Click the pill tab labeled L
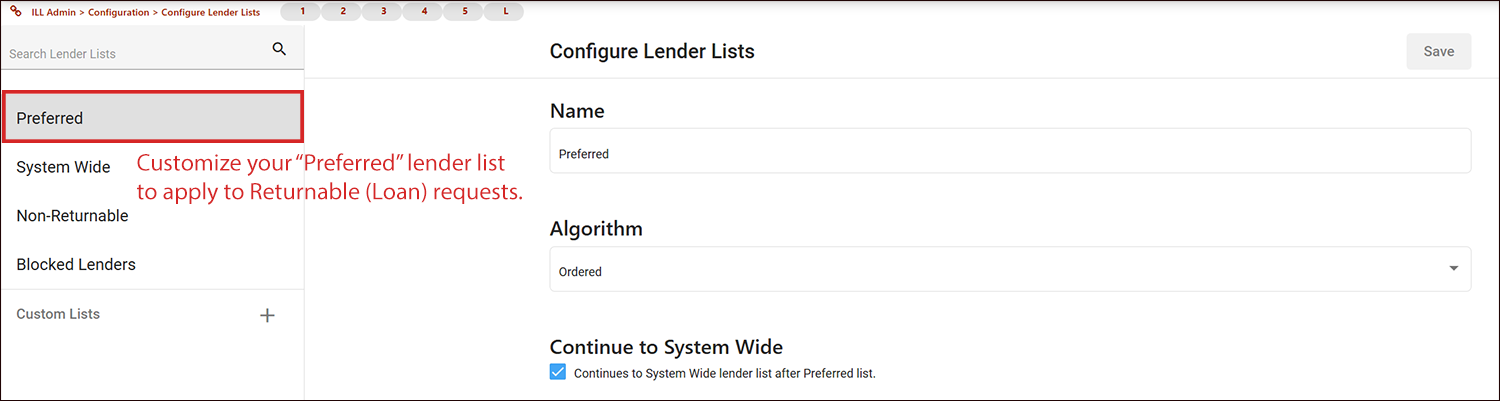 [x=505, y=12]
